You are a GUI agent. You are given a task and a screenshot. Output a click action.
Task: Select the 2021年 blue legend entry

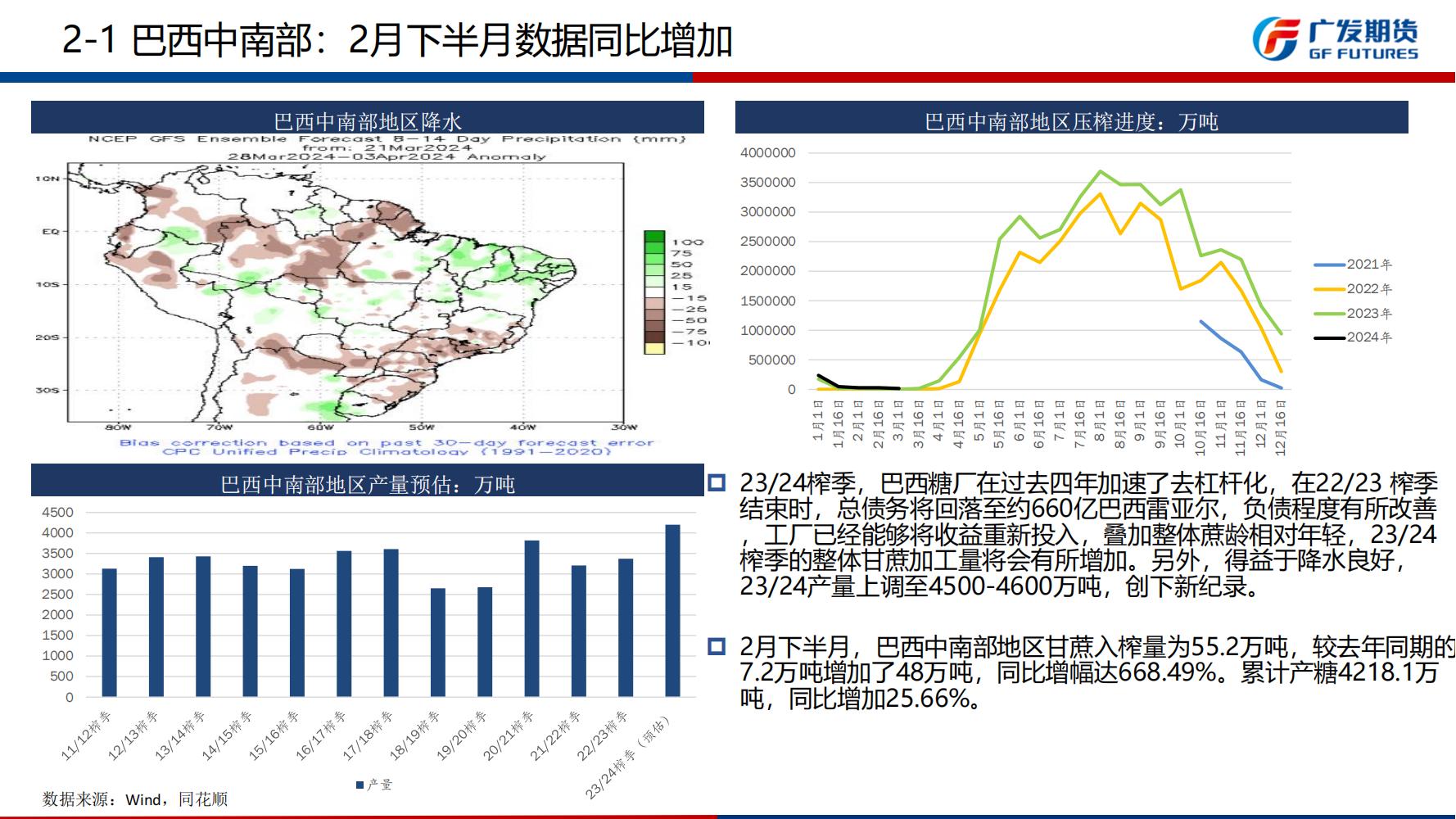coord(1352,265)
